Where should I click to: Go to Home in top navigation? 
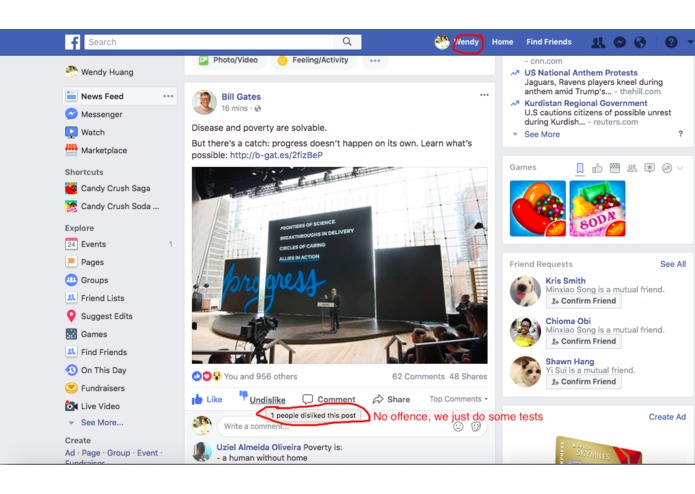[x=502, y=42]
